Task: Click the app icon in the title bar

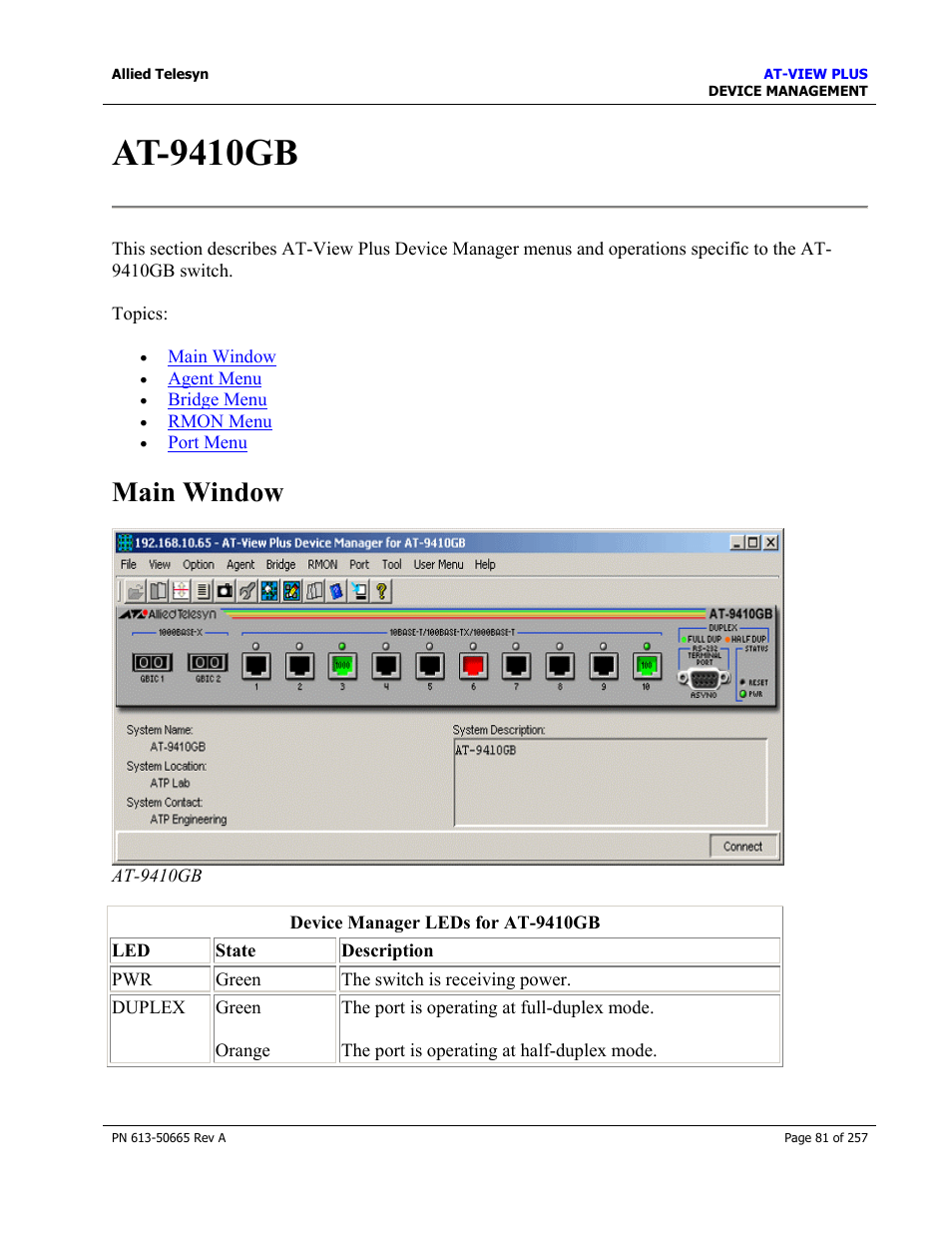Action: (x=125, y=542)
